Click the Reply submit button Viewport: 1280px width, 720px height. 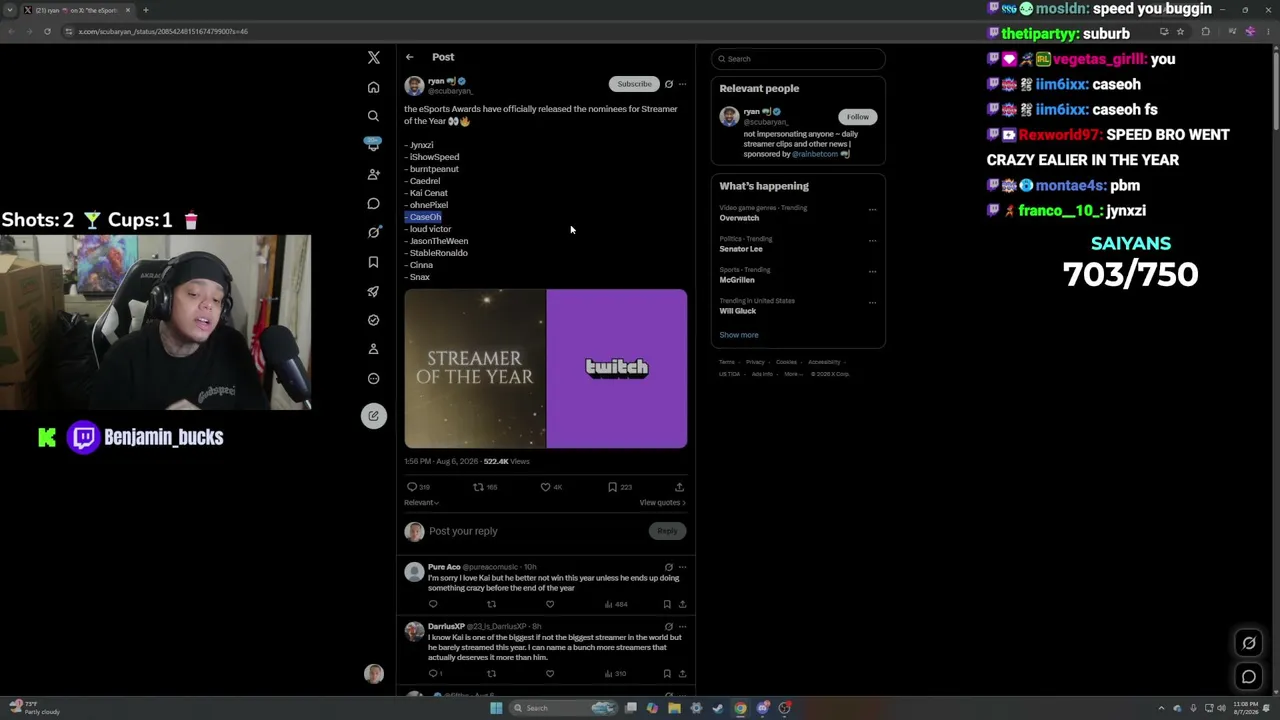[667, 531]
